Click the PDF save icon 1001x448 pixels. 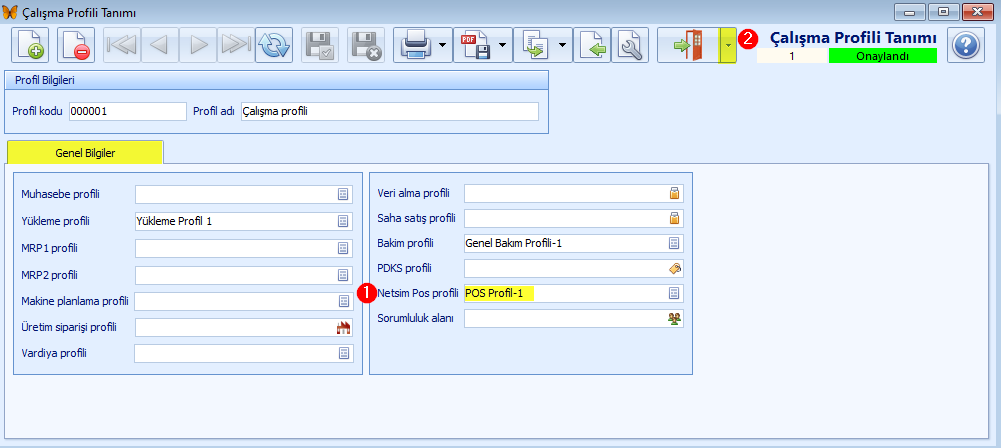tap(475, 46)
